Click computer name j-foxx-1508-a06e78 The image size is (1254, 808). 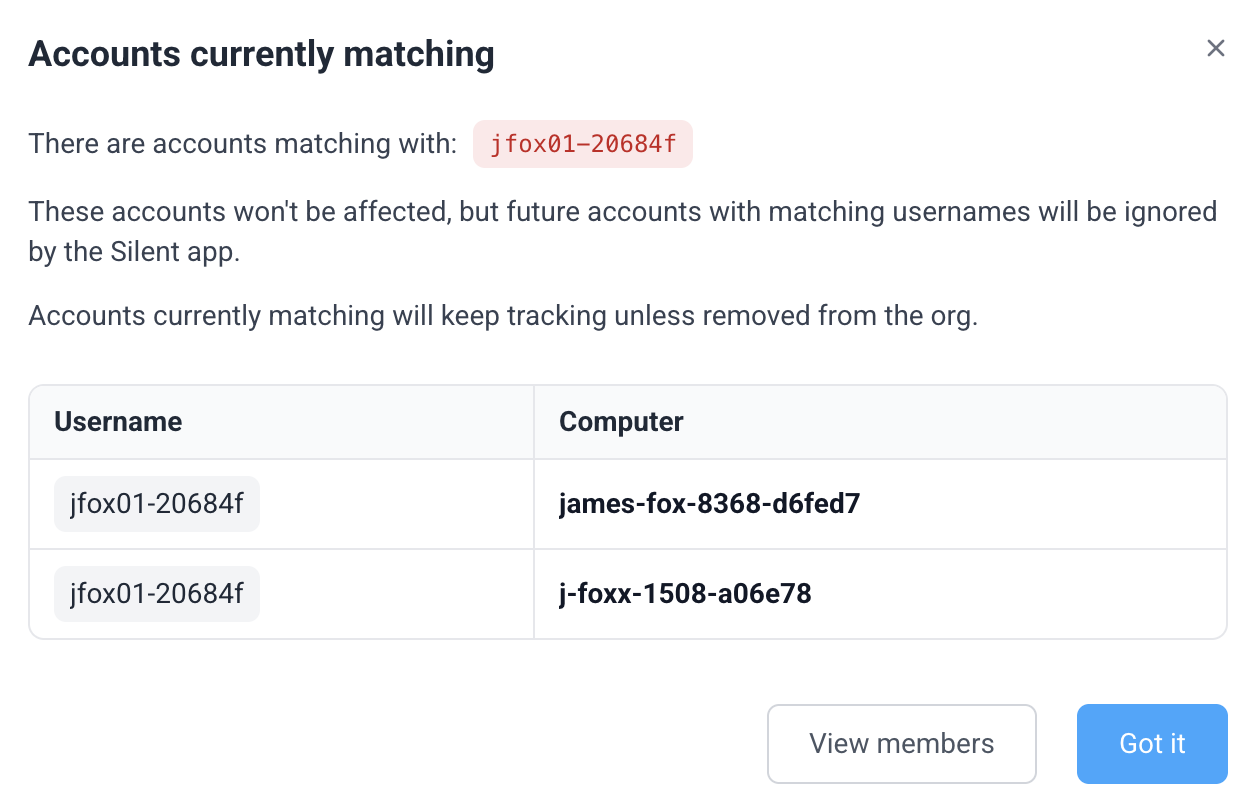(685, 594)
